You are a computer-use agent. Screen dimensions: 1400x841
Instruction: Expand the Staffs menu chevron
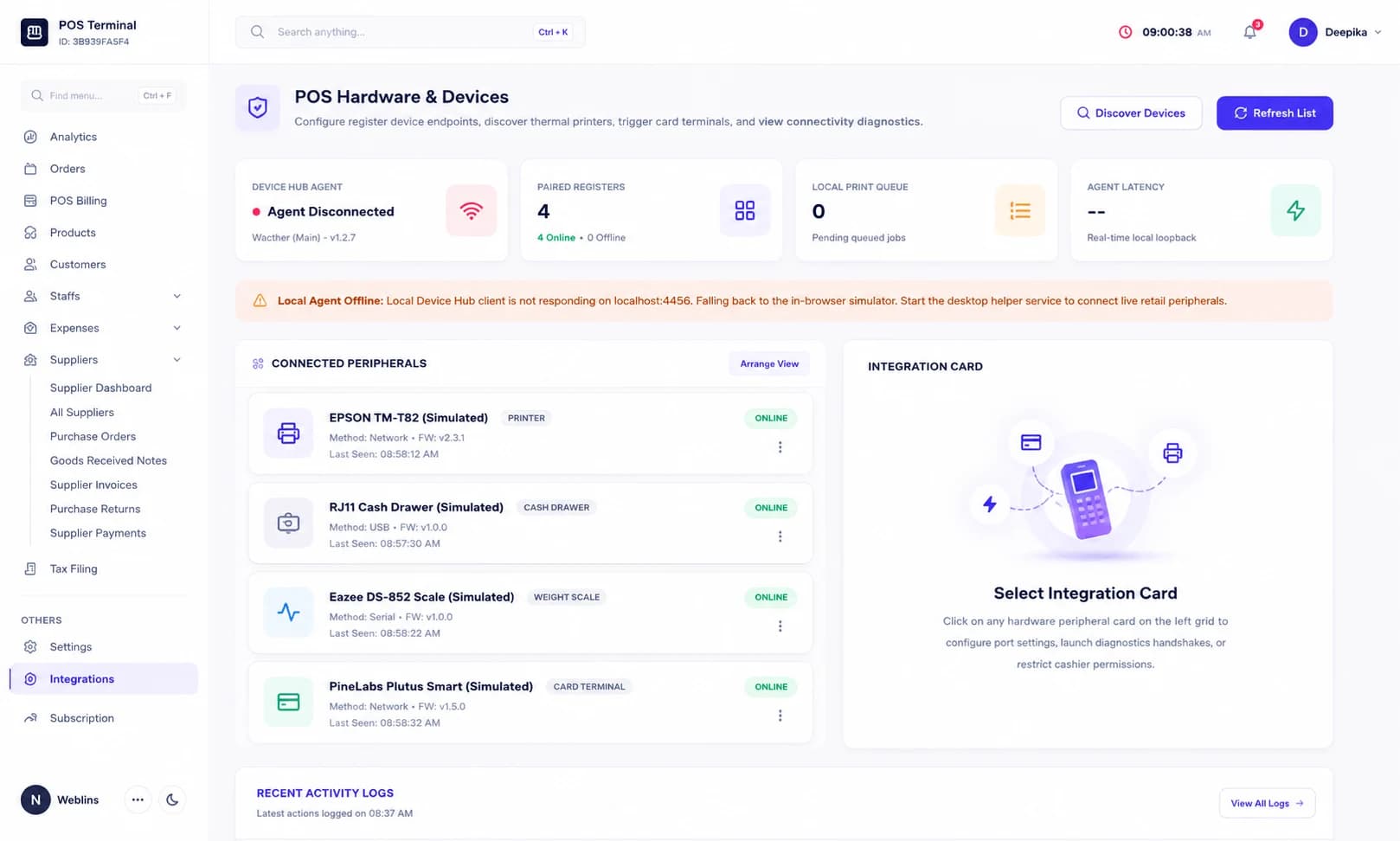[x=177, y=296]
